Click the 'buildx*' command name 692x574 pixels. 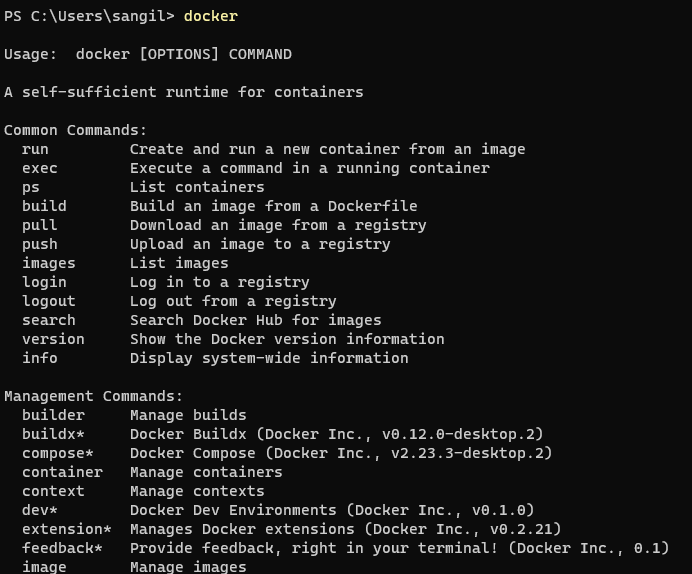click(53, 434)
